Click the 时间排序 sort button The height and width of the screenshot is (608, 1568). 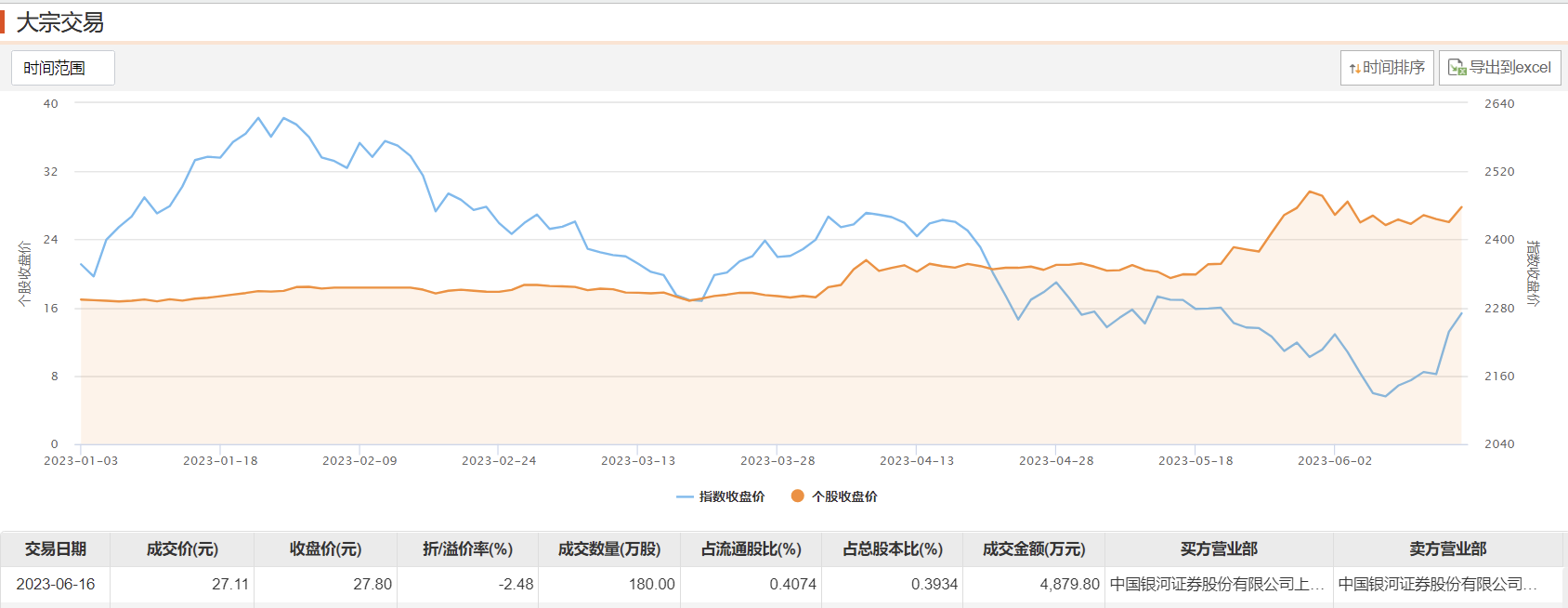click(x=1387, y=68)
